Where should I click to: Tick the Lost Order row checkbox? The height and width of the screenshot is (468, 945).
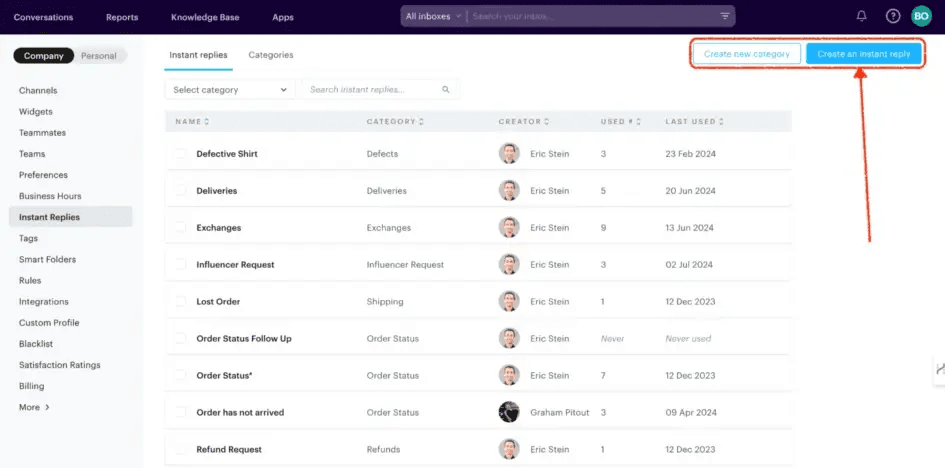click(x=181, y=302)
